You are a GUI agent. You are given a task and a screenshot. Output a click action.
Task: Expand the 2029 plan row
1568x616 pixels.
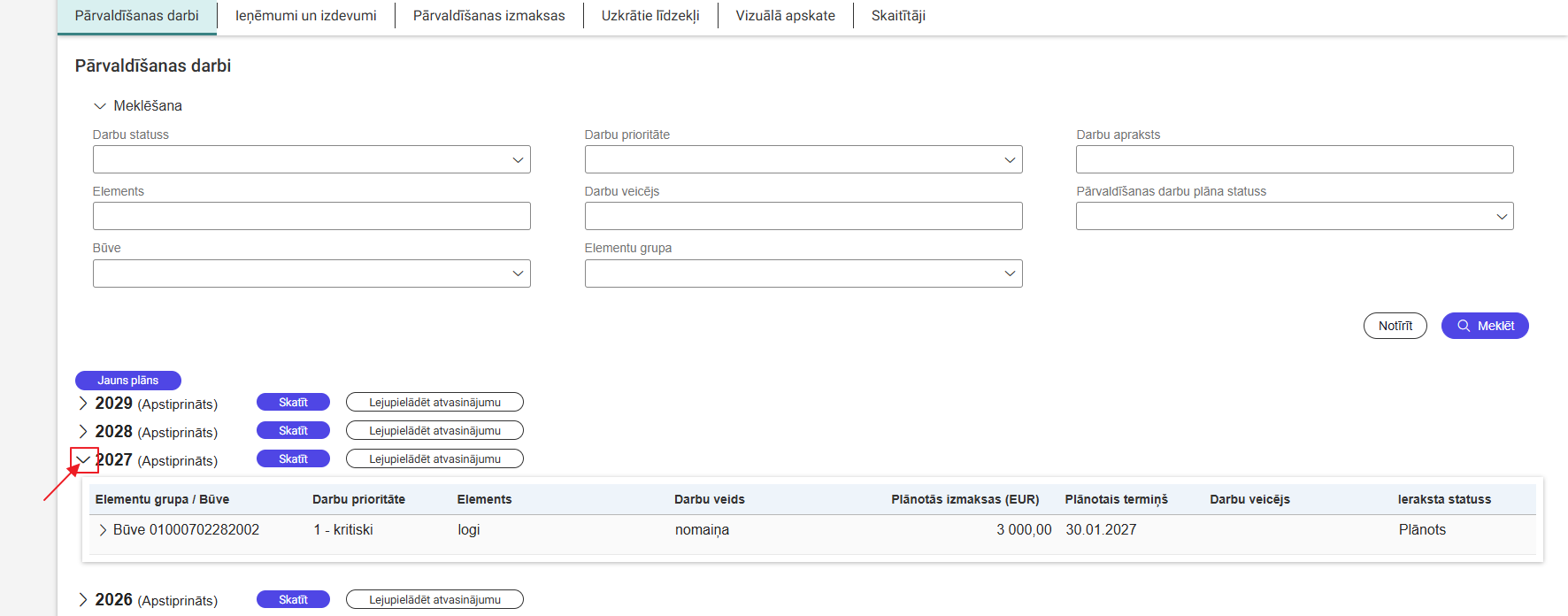[x=83, y=404]
